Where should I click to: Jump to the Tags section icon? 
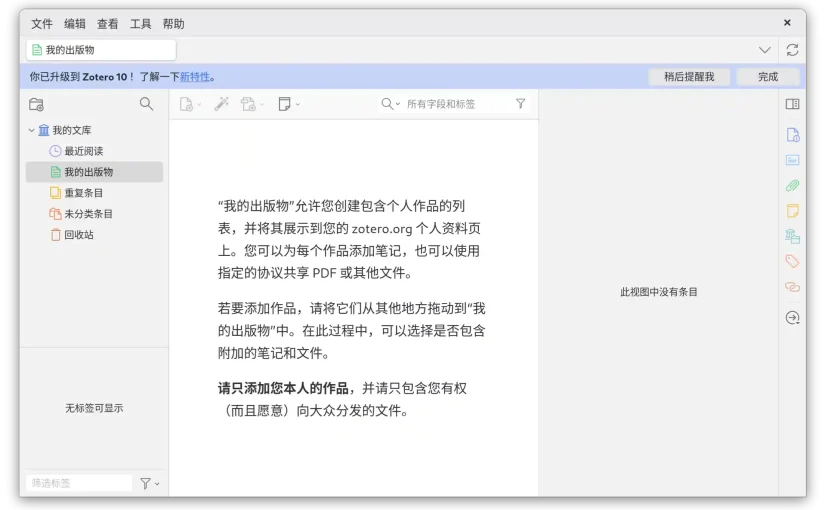tap(792, 261)
